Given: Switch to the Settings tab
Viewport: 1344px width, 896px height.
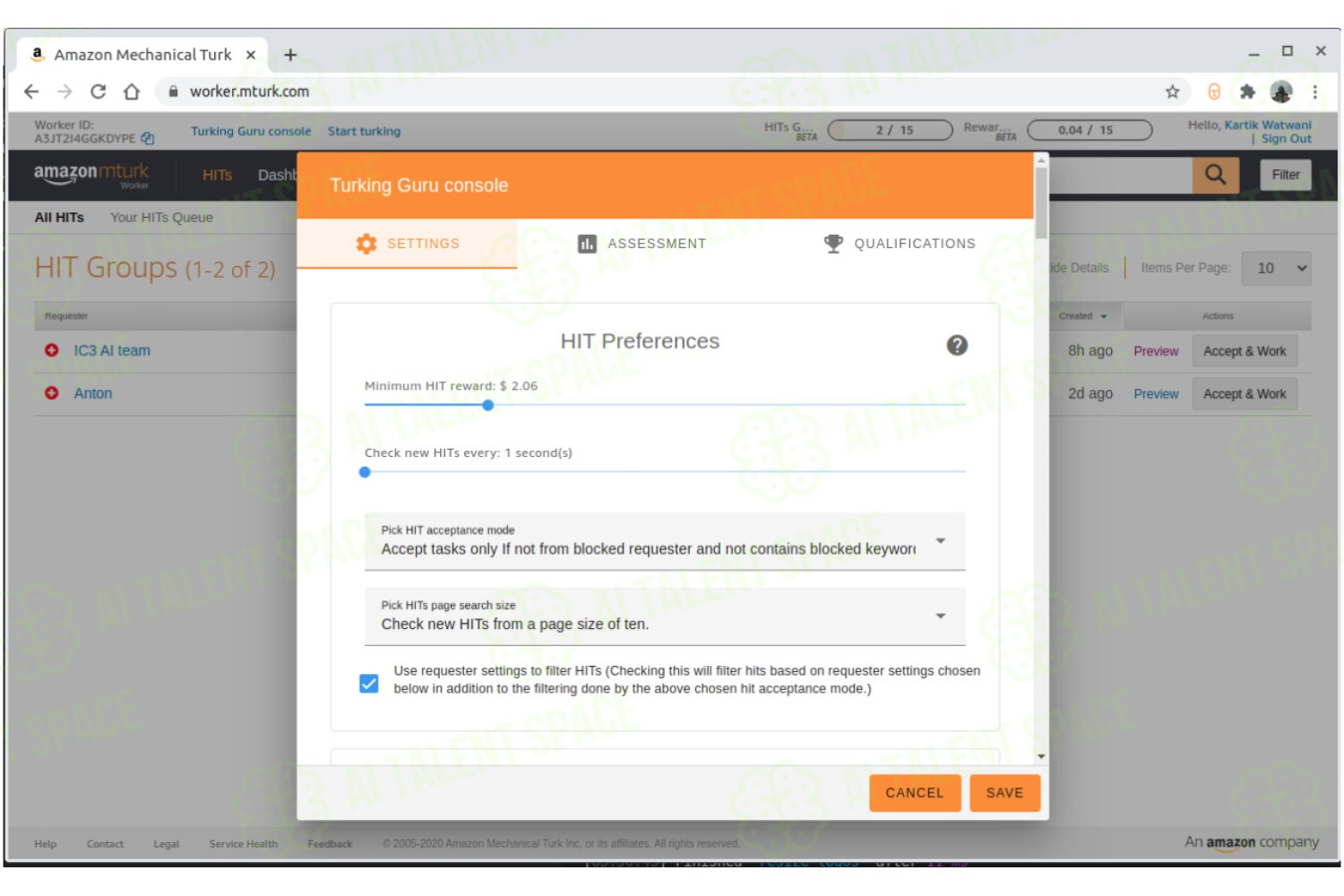Looking at the screenshot, I should [408, 244].
